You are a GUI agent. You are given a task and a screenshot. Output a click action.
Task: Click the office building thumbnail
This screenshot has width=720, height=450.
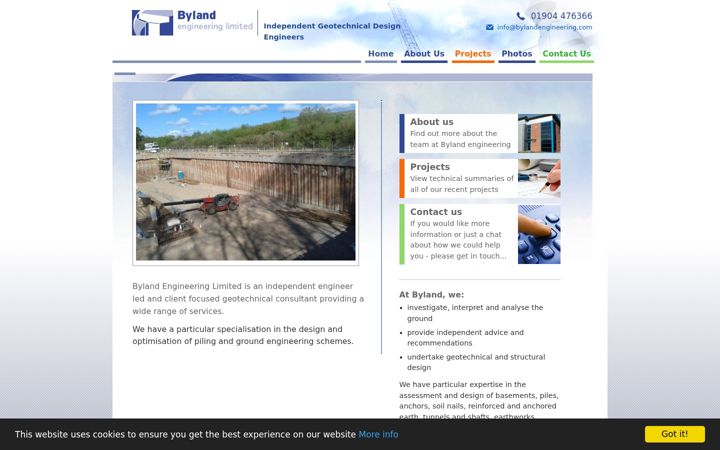539,133
